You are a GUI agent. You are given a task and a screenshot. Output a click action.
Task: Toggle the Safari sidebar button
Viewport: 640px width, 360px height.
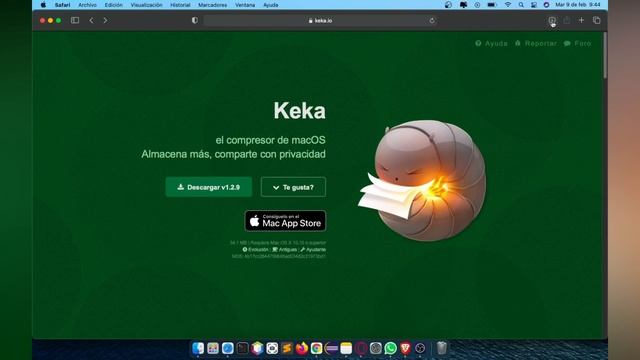(75, 20)
